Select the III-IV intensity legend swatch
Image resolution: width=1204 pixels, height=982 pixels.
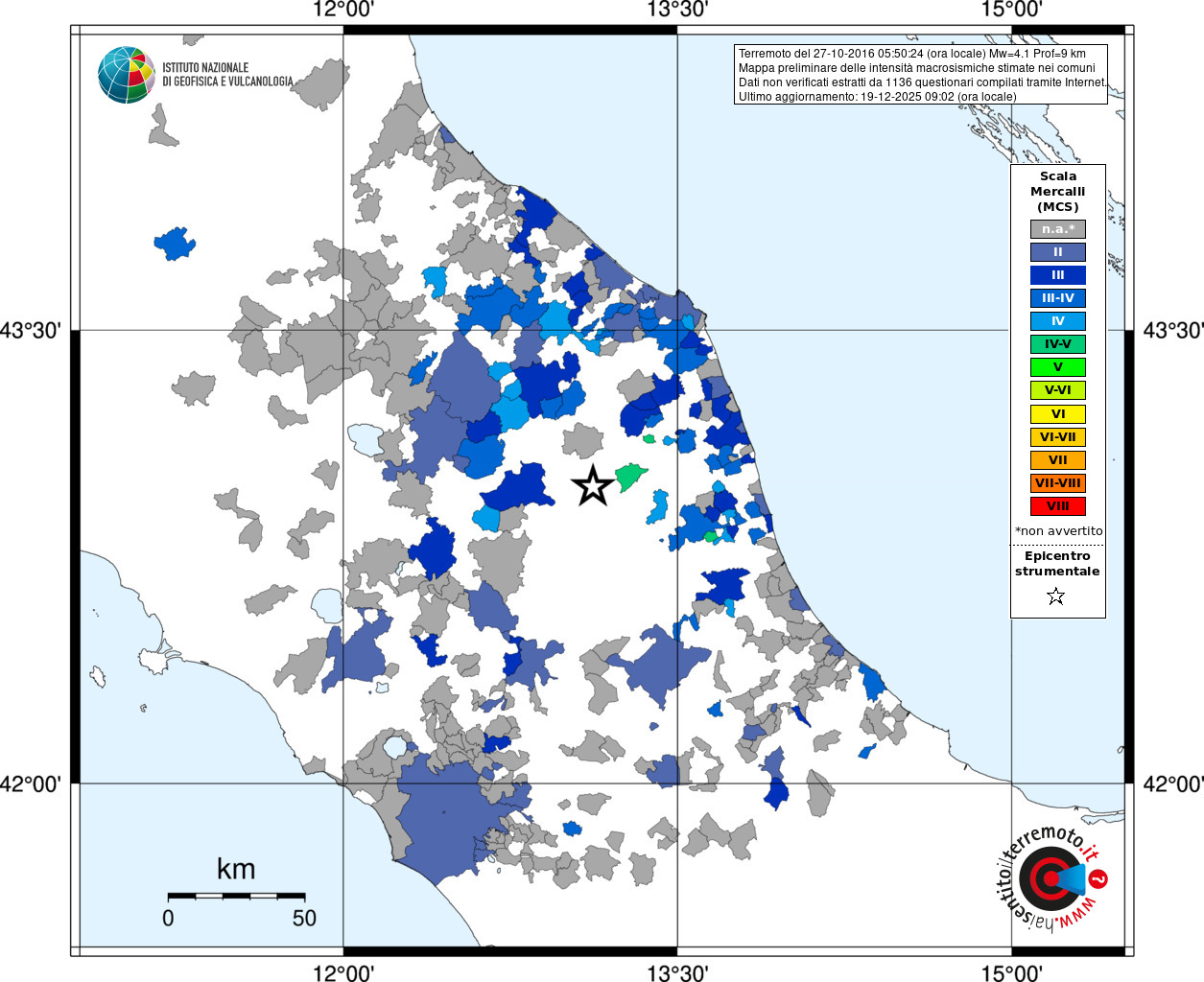point(1057,298)
